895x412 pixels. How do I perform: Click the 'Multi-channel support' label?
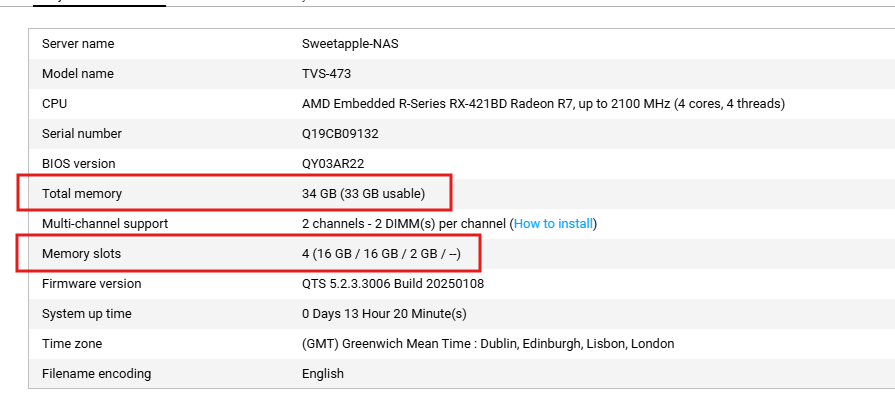tap(105, 224)
